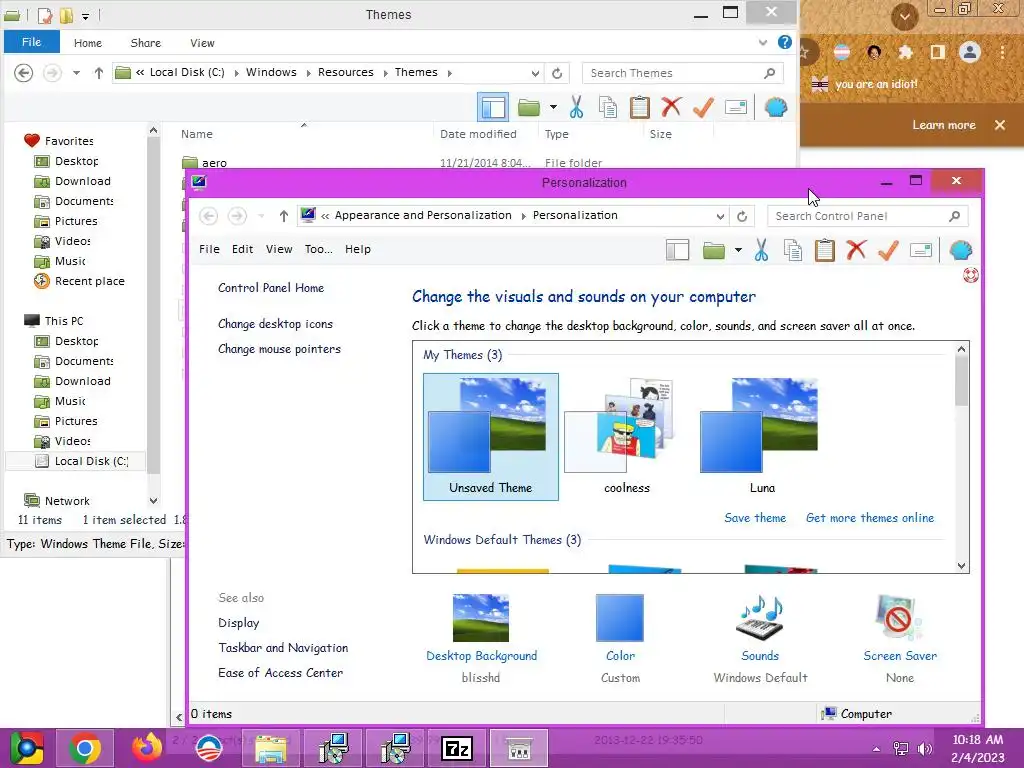Click Copy icon in Themes window toolbar
1024x768 pixels.
point(607,107)
